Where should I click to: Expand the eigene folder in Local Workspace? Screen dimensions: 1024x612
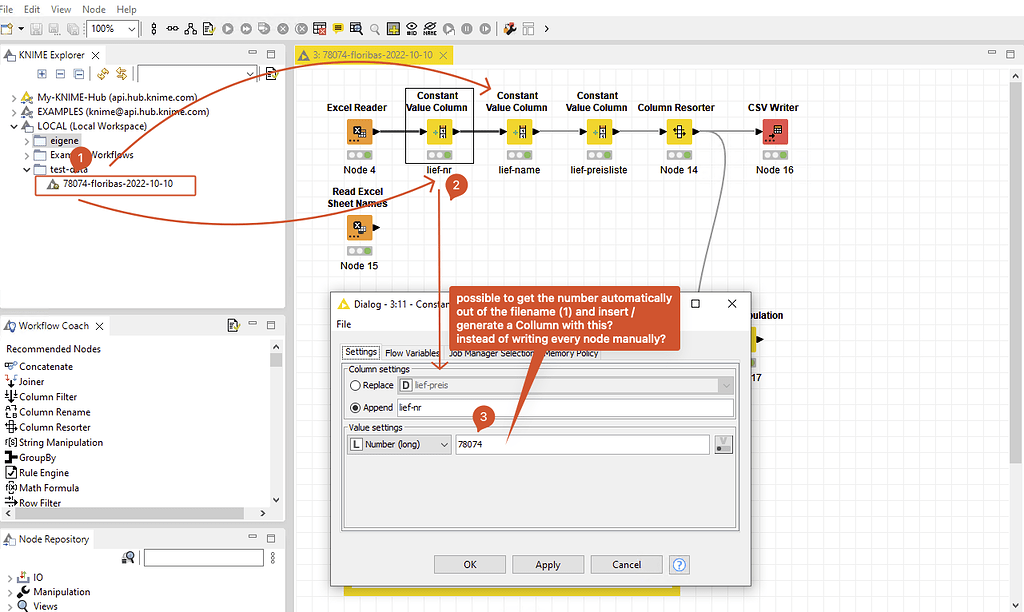[x=26, y=141]
